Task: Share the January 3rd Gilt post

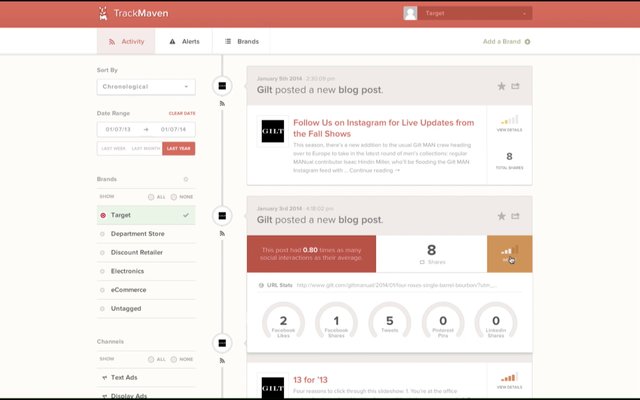Action: (x=516, y=216)
